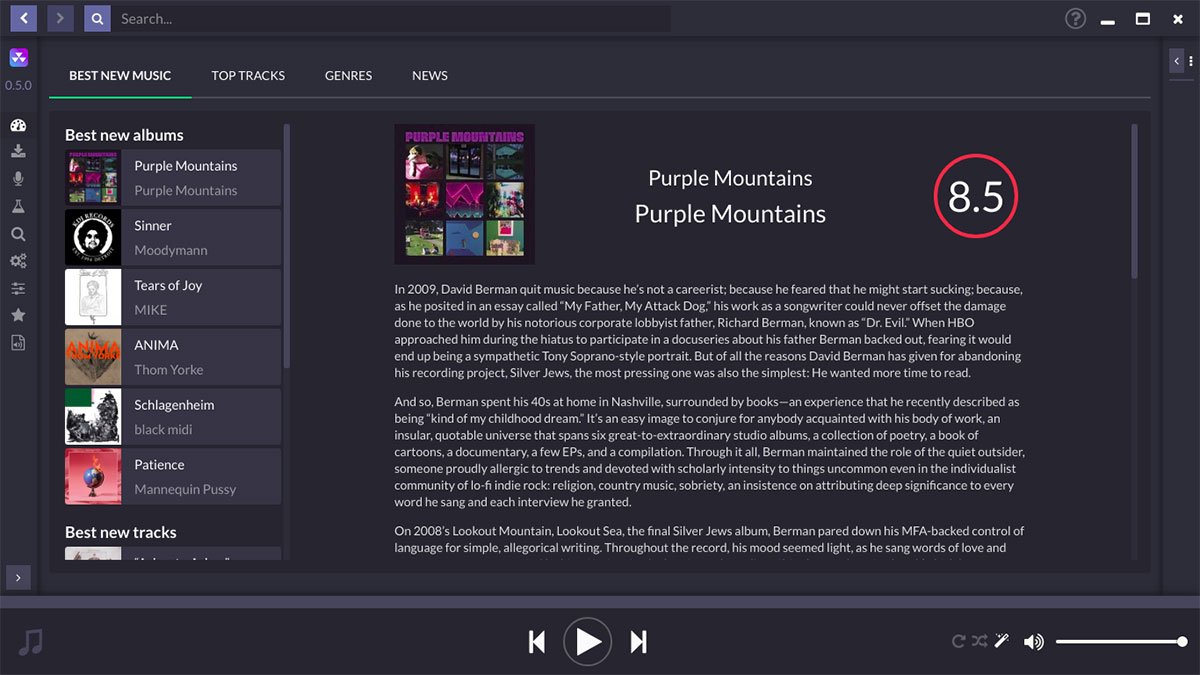Collapse the queue panel with the arrow
This screenshot has height=675, width=1200.
coord(1176,61)
